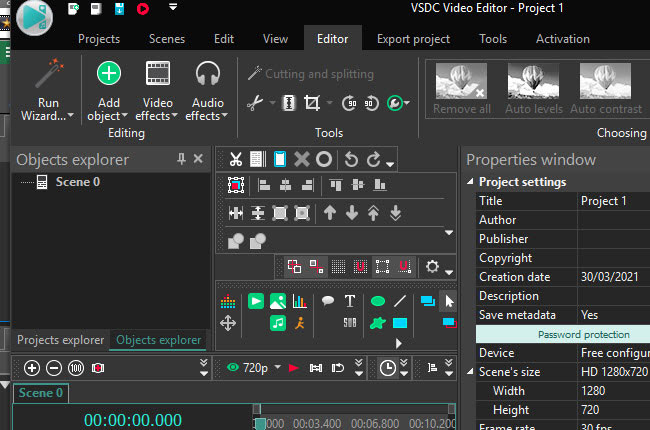Image resolution: width=650 pixels, height=430 pixels.
Task: Select the Scene 0 timeline tab
Action: click(x=41, y=393)
